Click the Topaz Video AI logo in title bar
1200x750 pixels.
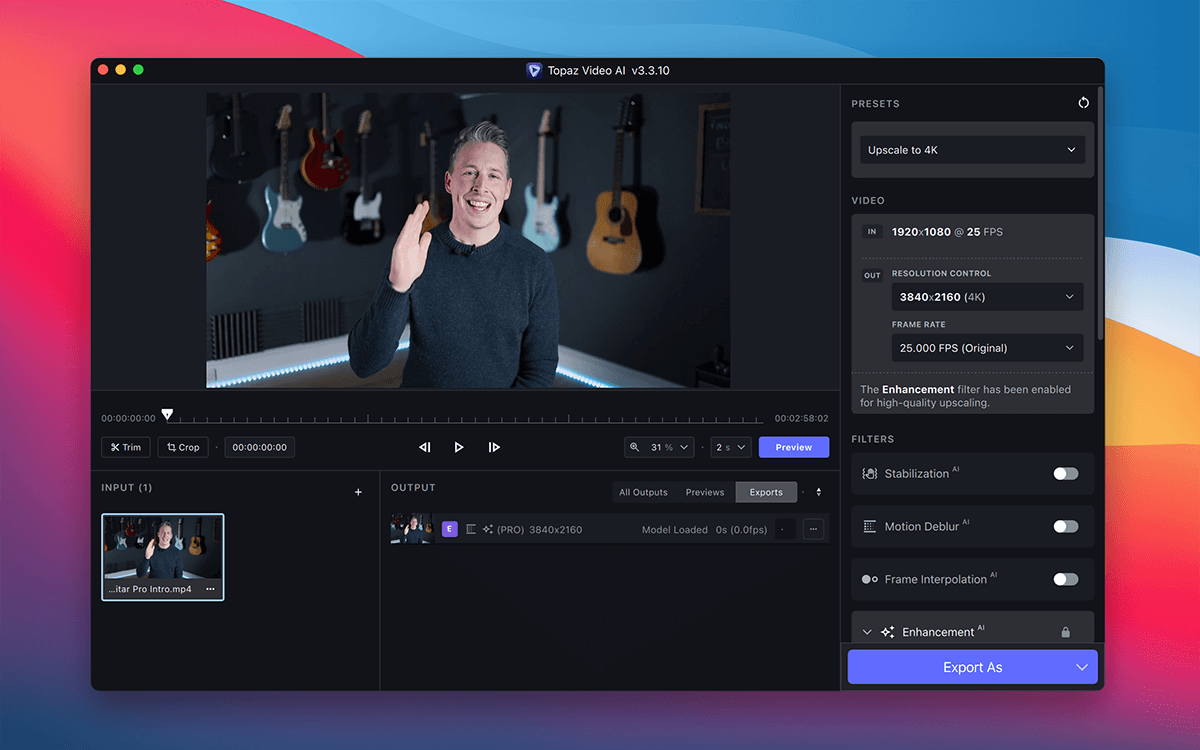[x=534, y=70]
